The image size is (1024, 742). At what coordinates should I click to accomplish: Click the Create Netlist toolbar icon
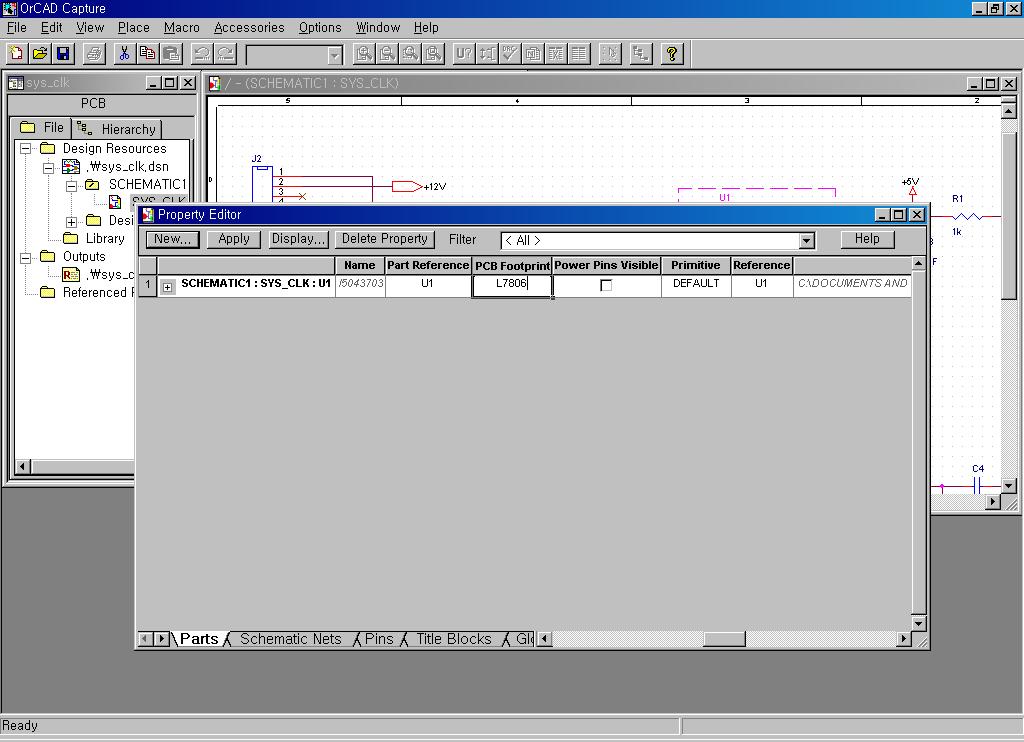click(534, 54)
